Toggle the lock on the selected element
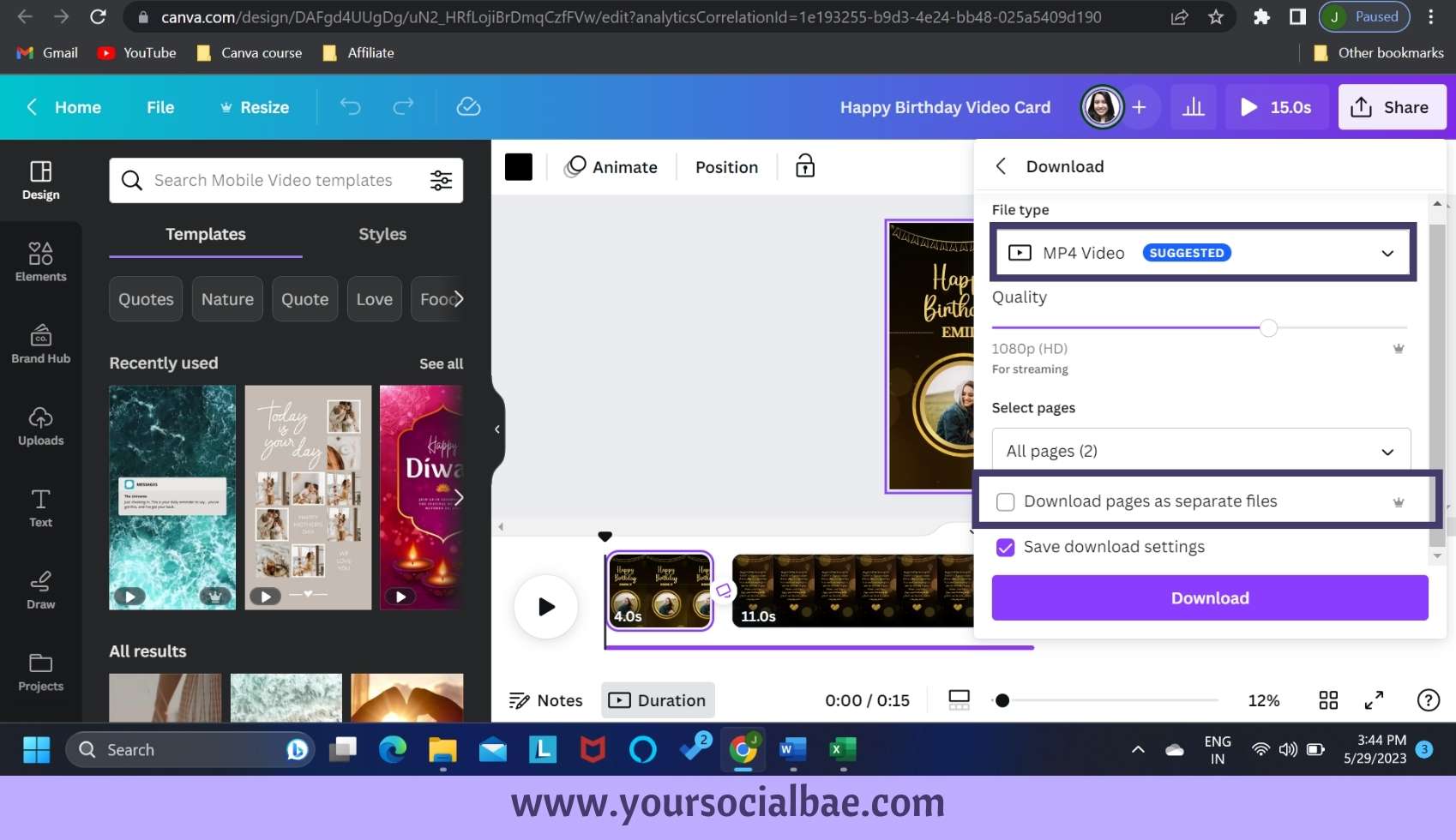The width and height of the screenshot is (1456, 840). 804,166
